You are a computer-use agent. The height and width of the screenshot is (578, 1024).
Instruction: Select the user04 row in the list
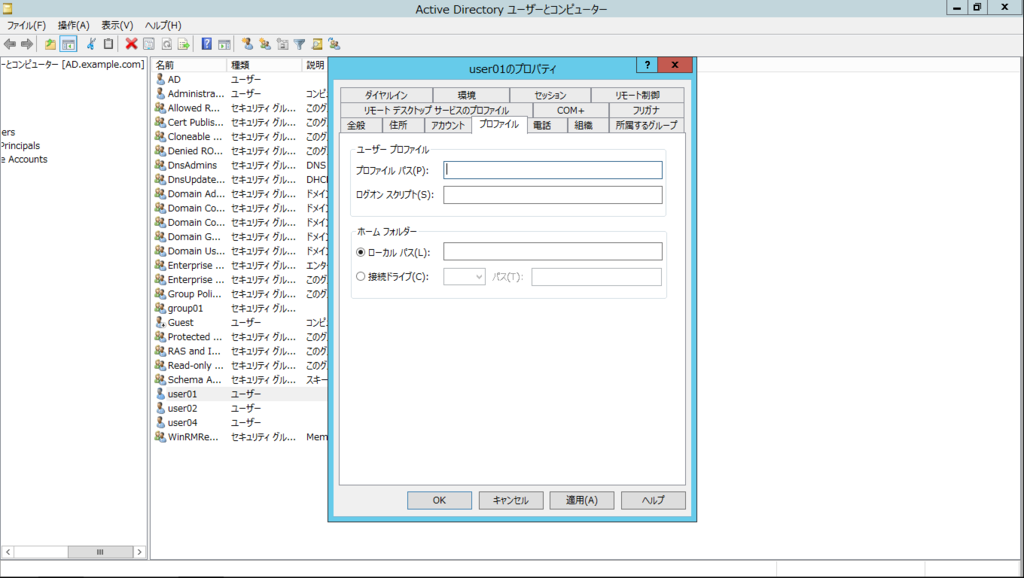click(240, 423)
